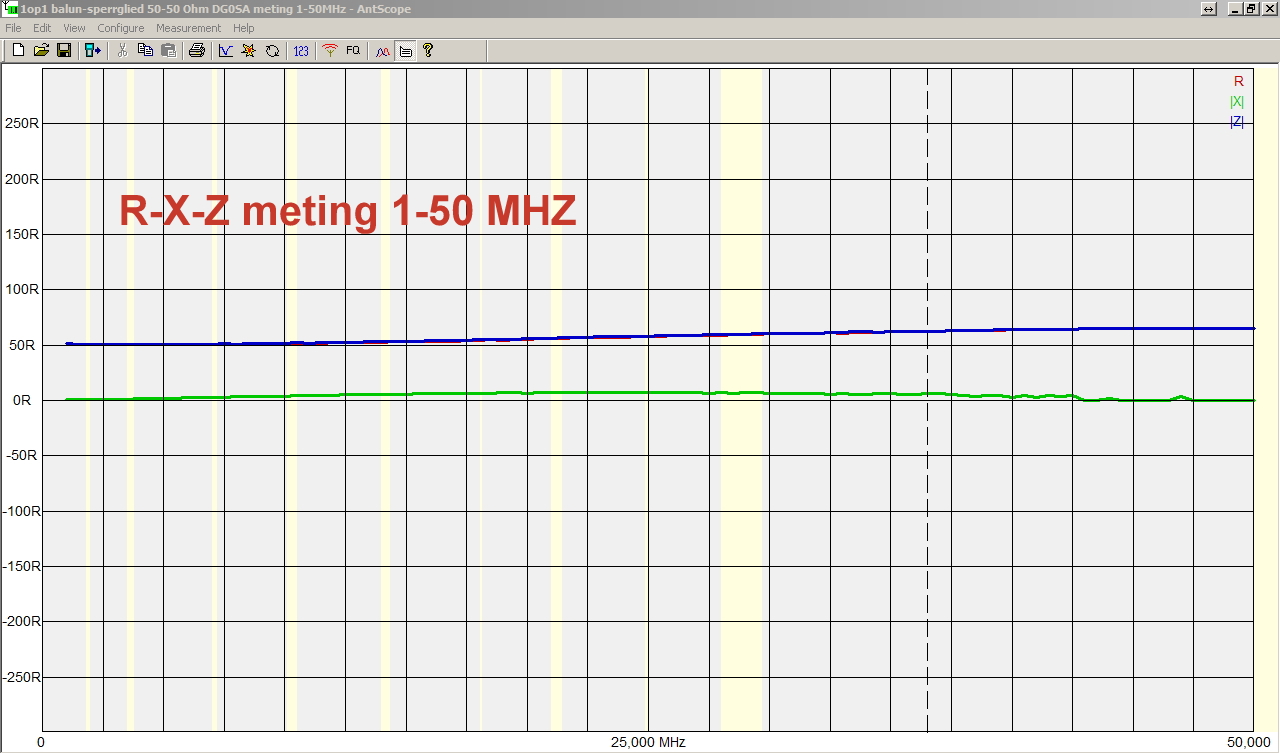1280x753 pixels.
Task: Open a file with the folder icon
Action: point(41,50)
